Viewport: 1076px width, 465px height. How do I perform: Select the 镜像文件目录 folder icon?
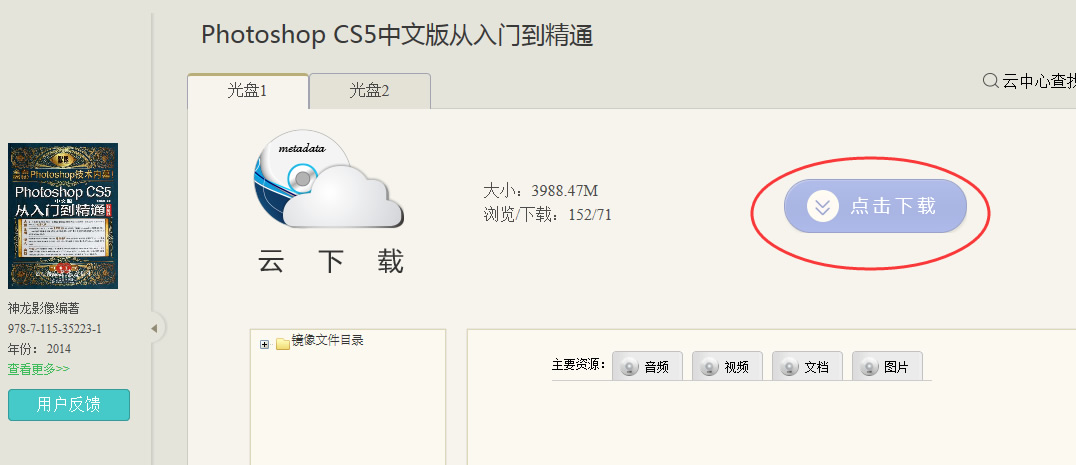pos(283,344)
